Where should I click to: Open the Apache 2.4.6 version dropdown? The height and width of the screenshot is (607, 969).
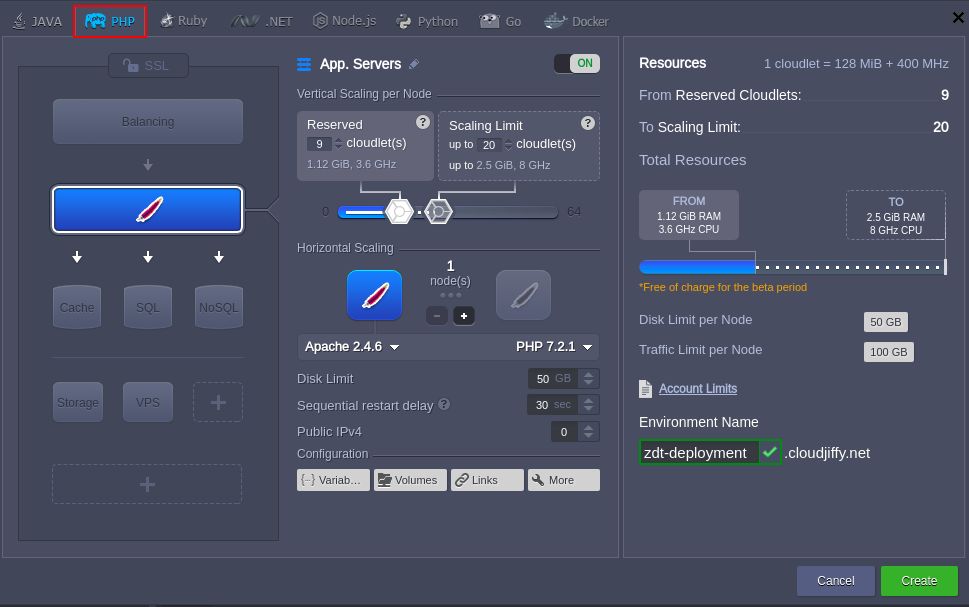click(x=352, y=347)
